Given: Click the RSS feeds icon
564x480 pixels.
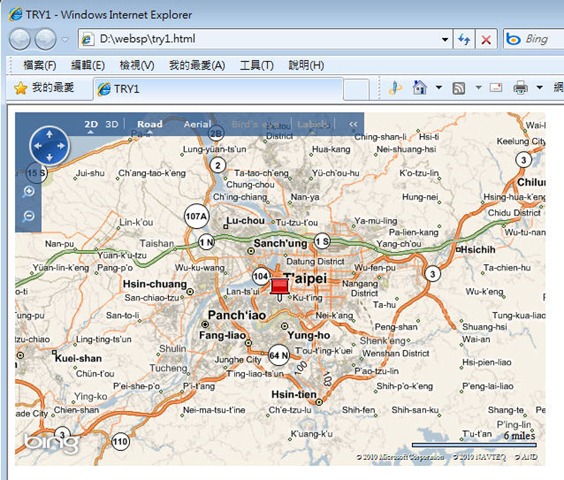Looking at the screenshot, I should [459, 88].
